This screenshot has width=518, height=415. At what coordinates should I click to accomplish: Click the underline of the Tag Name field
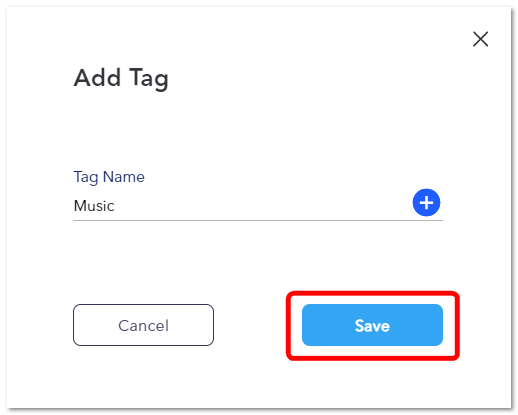pyautogui.click(x=258, y=220)
